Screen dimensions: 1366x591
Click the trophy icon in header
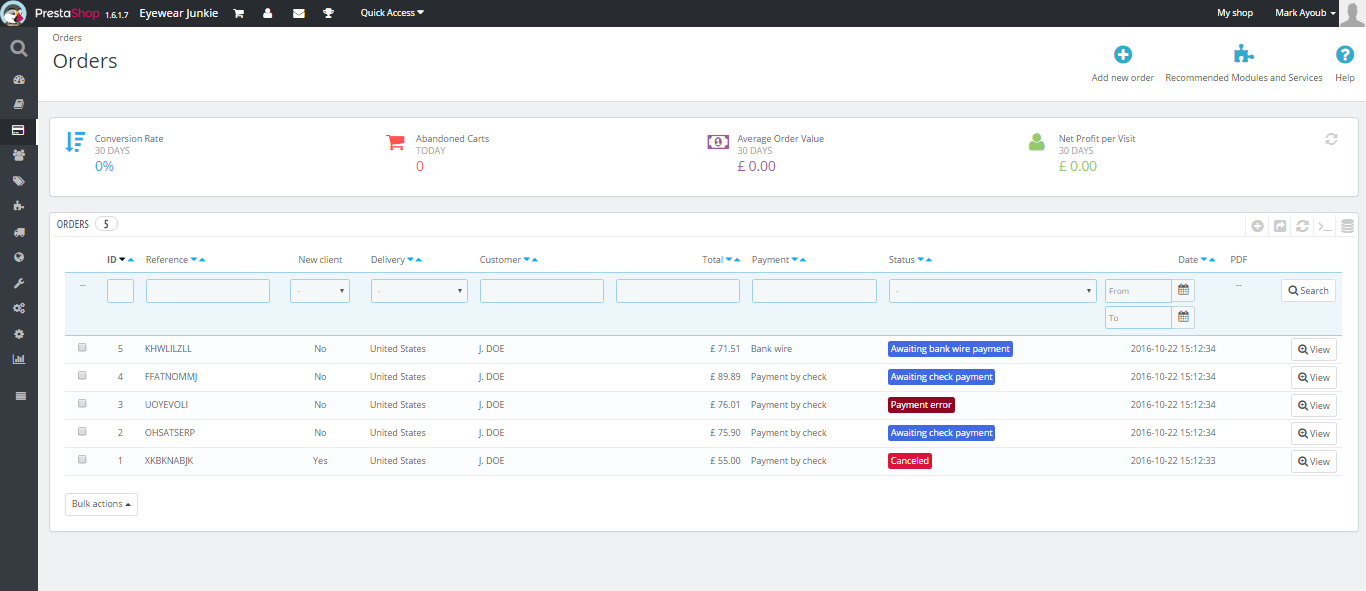[x=328, y=13]
